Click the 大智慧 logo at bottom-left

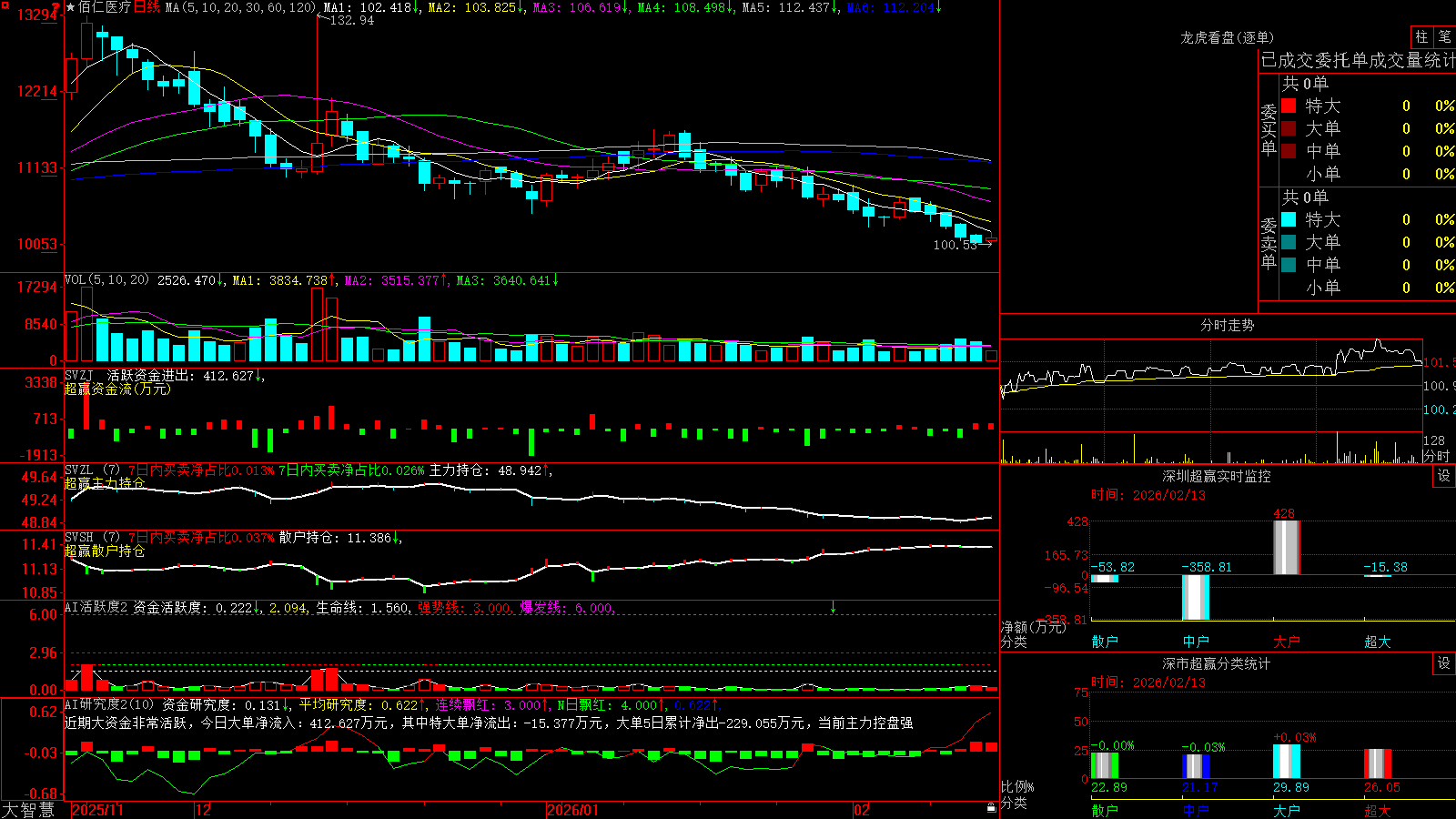pos(27,809)
